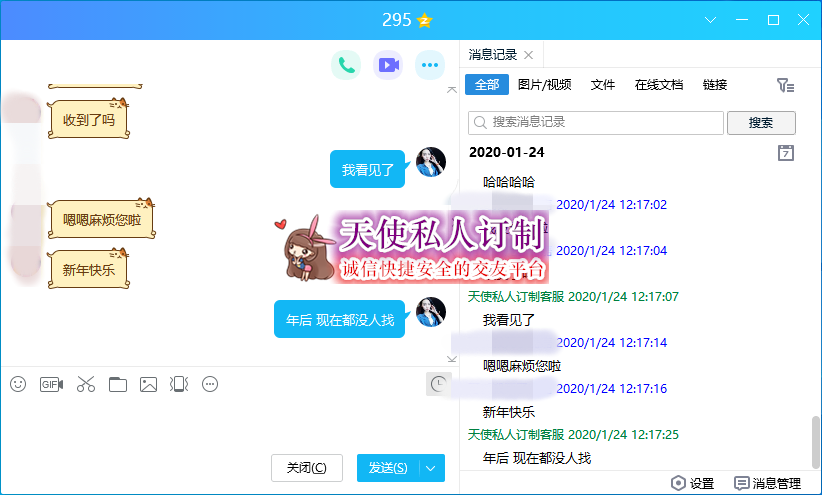Expand the send button dropdown arrow
This screenshot has width=822, height=495.
click(432, 468)
